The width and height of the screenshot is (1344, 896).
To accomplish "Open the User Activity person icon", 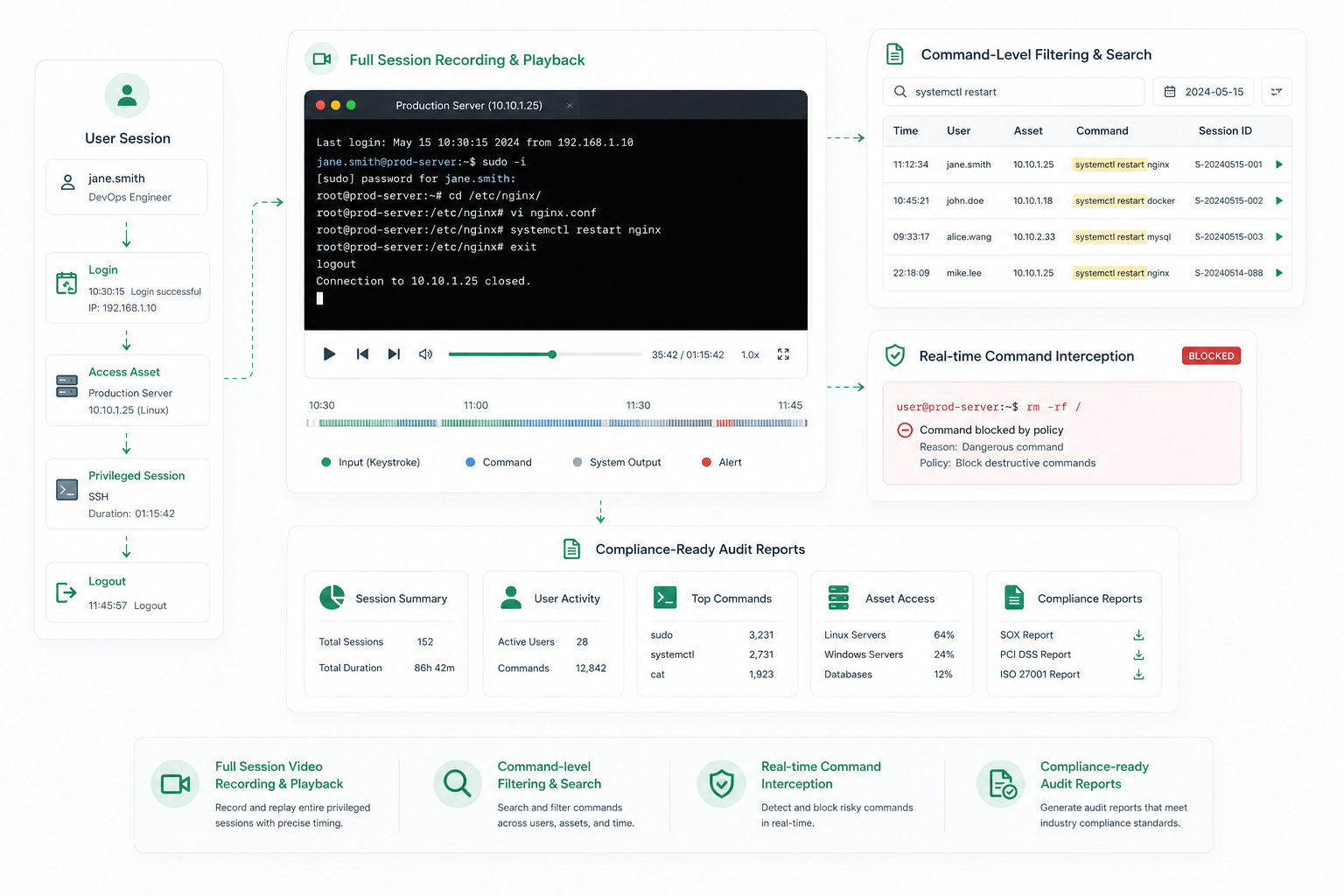I will click(x=511, y=598).
